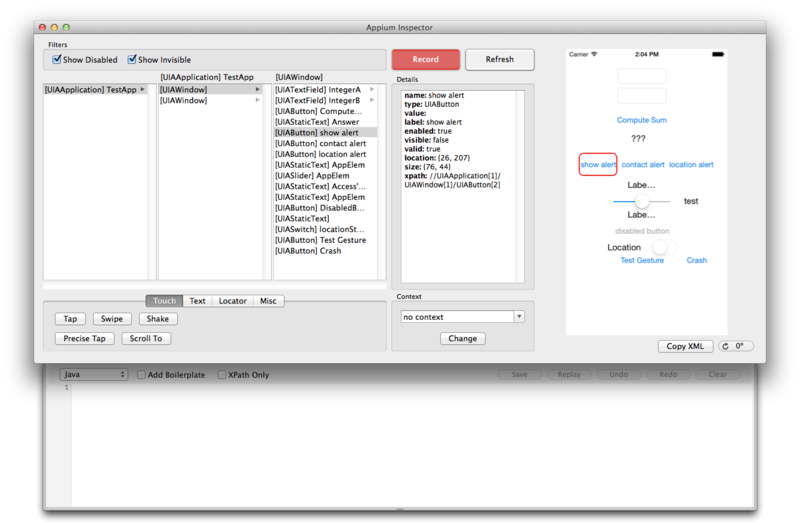Expand the first [UIAWindow] row arrow
This screenshot has width=800, height=525.
[x=258, y=89]
